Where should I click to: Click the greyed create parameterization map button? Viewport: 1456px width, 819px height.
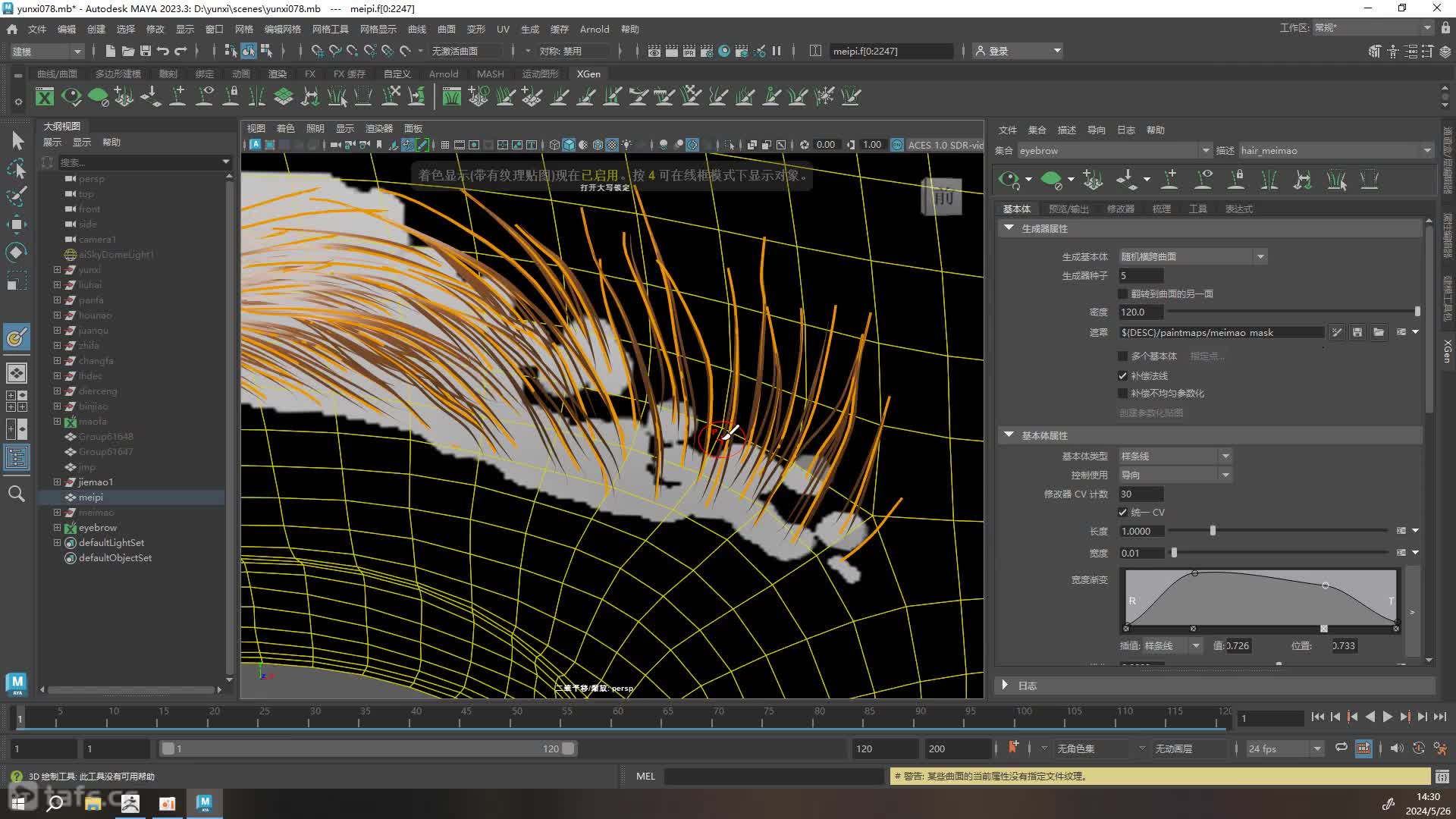tap(1151, 413)
